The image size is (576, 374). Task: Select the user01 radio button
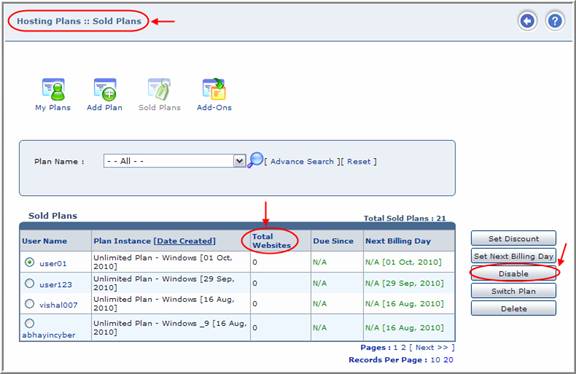point(29,262)
